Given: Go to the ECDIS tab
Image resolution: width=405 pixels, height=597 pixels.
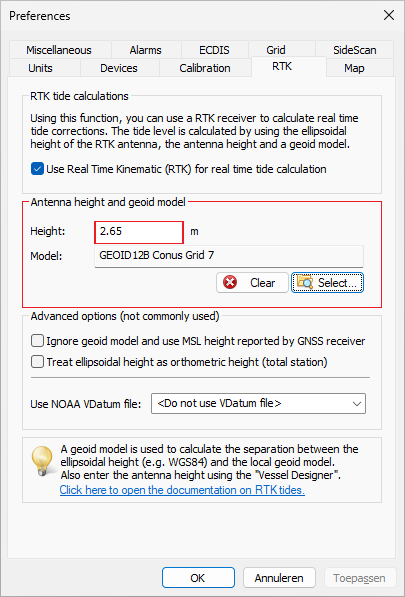Looking at the screenshot, I should coord(214,50).
